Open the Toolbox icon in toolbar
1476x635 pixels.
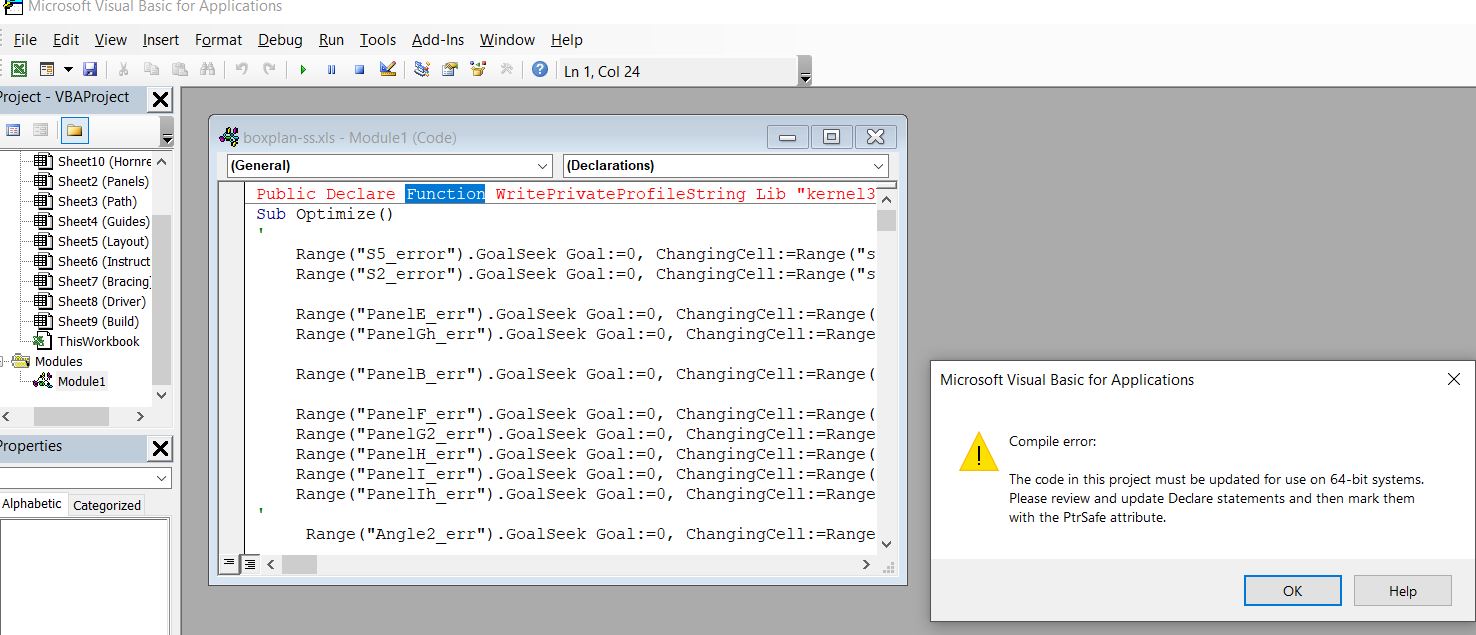(506, 69)
